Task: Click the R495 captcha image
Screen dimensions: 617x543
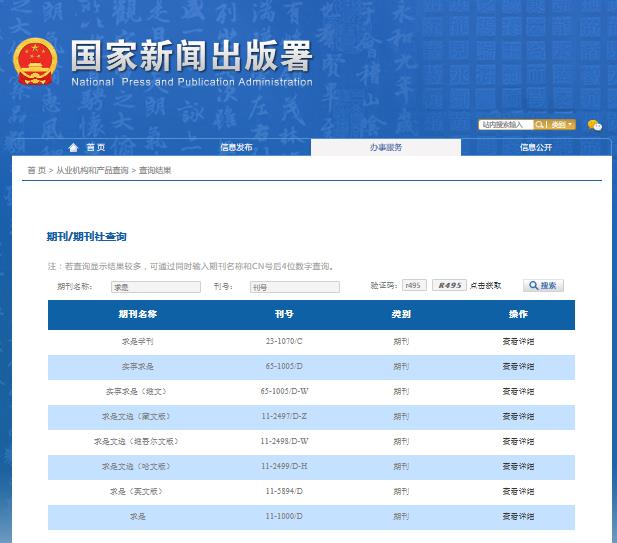Action: 449,285
